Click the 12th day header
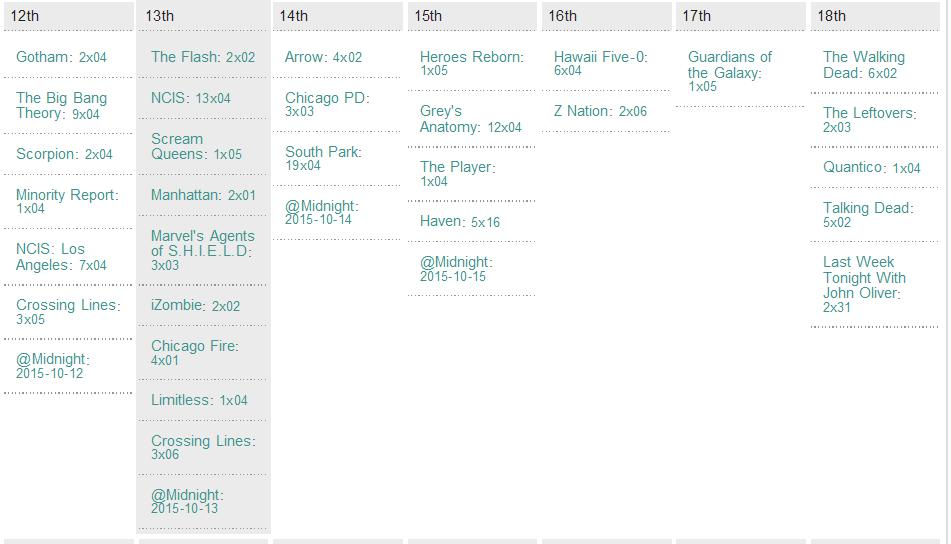This screenshot has height=544, width=951. [x=69, y=16]
